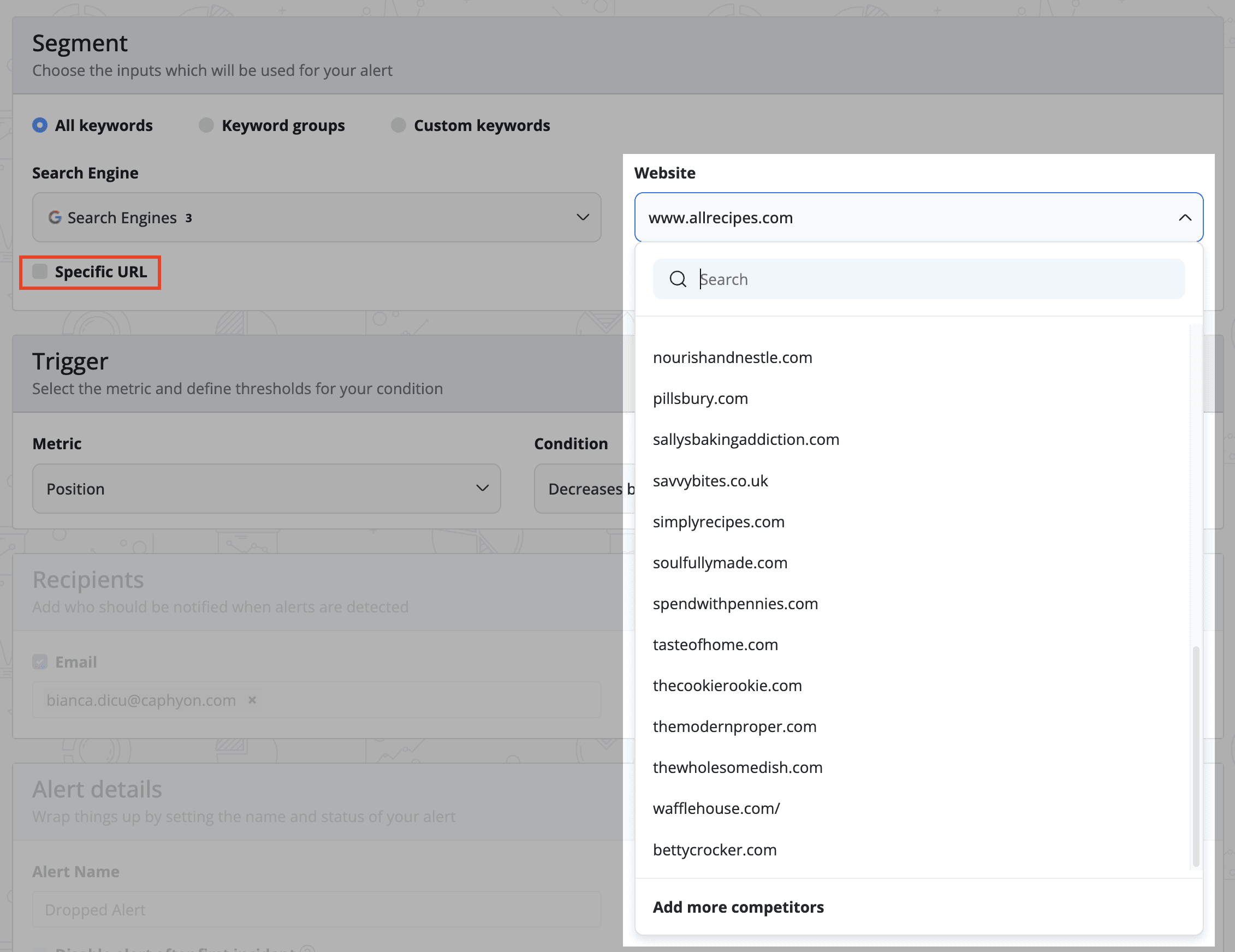Choose the Custom keywords radio option
The image size is (1235, 952).
[x=399, y=125]
